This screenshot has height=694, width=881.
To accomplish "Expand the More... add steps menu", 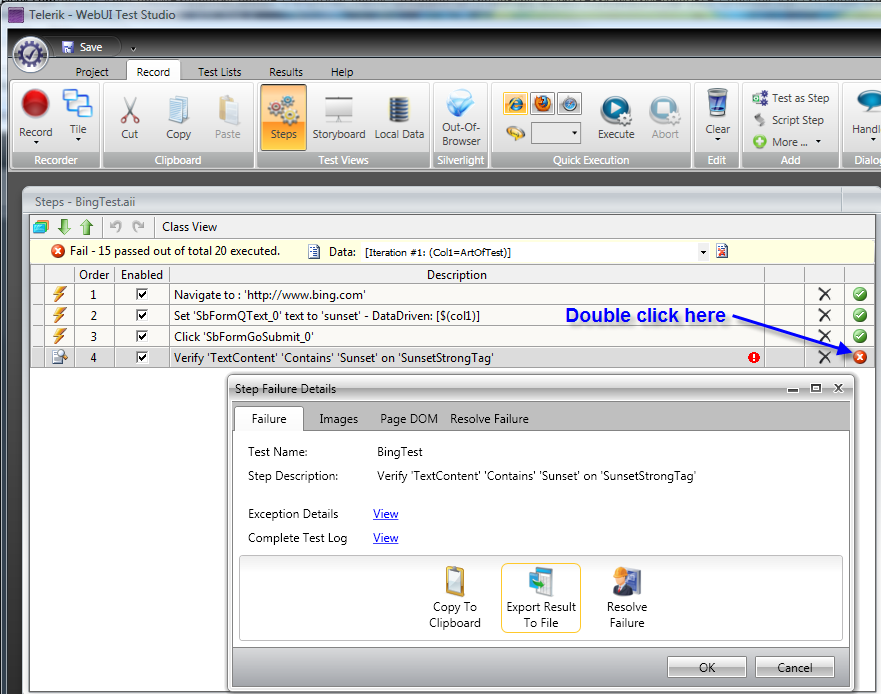I will point(788,142).
